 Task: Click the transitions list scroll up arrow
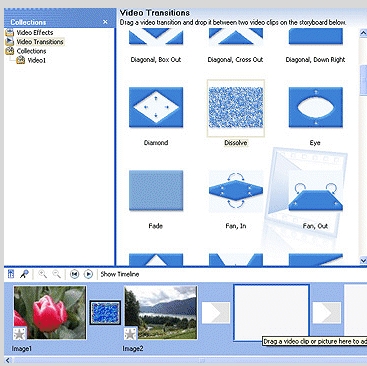(x=363, y=33)
